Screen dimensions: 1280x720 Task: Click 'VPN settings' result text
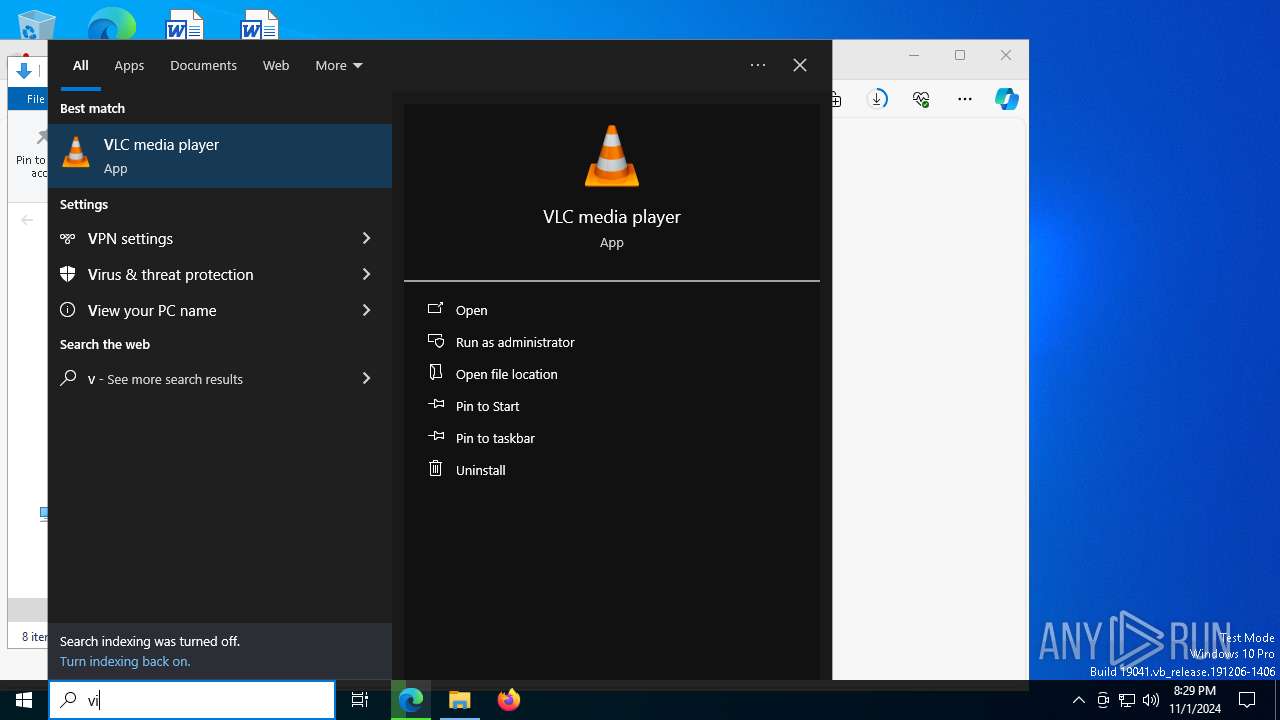coord(130,238)
